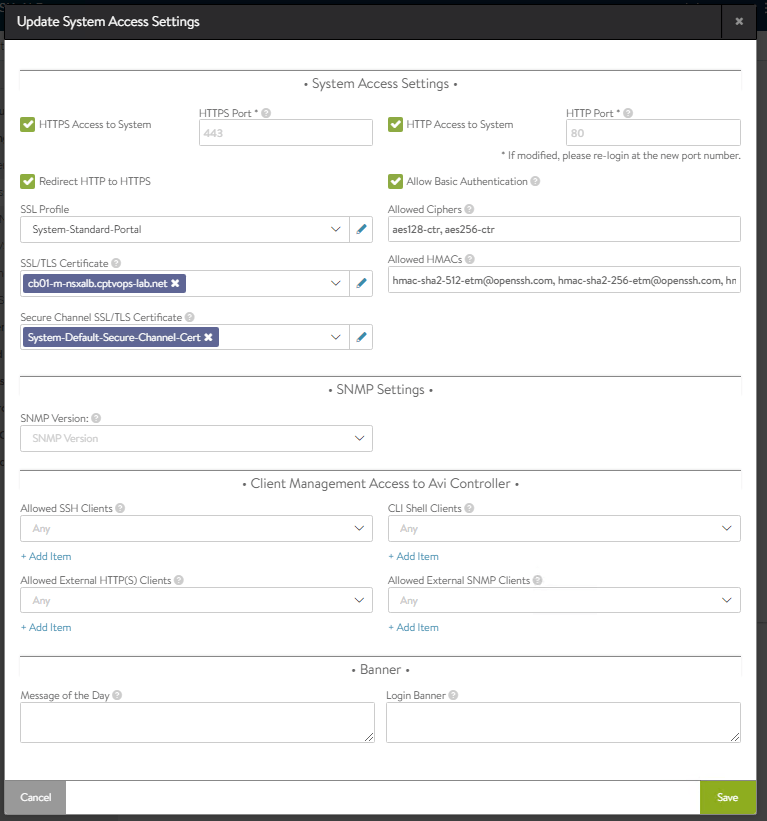Image resolution: width=767 pixels, height=821 pixels.
Task: Edit Secure Channel SSL/TLS Certificate pencil icon
Action: pyautogui.click(x=361, y=338)
